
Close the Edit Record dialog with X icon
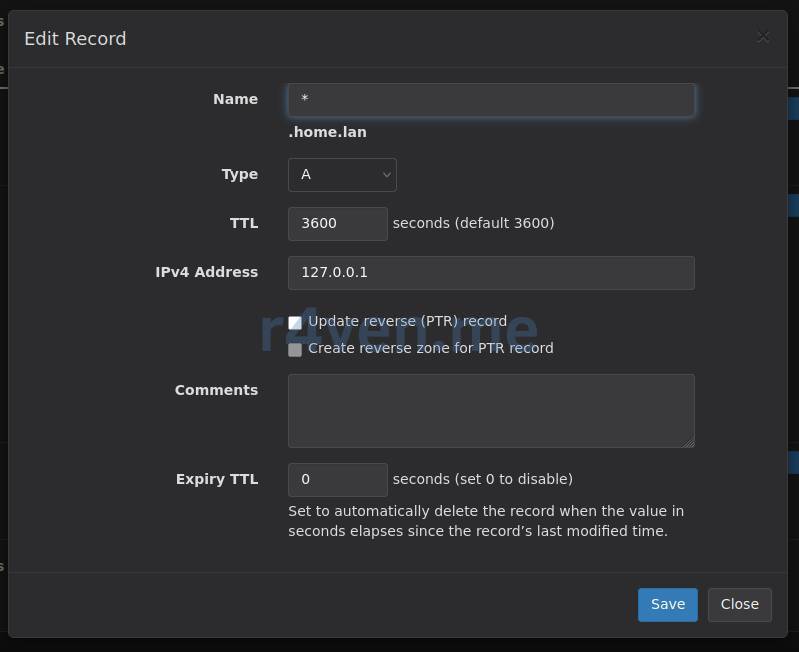(x=763, y=37)
